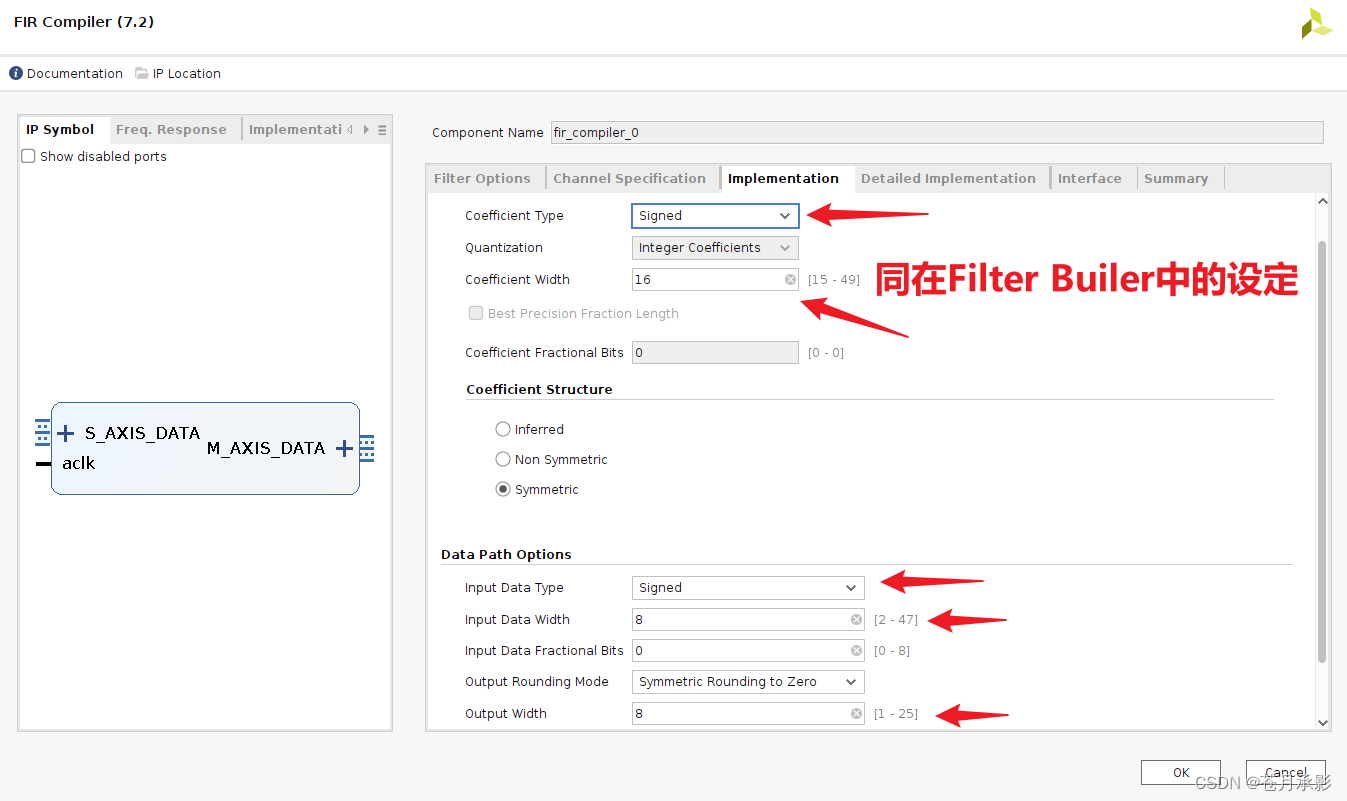1347x801 pixels.
Task: Clear the Input Data Width value
Action: click(856, 620)
